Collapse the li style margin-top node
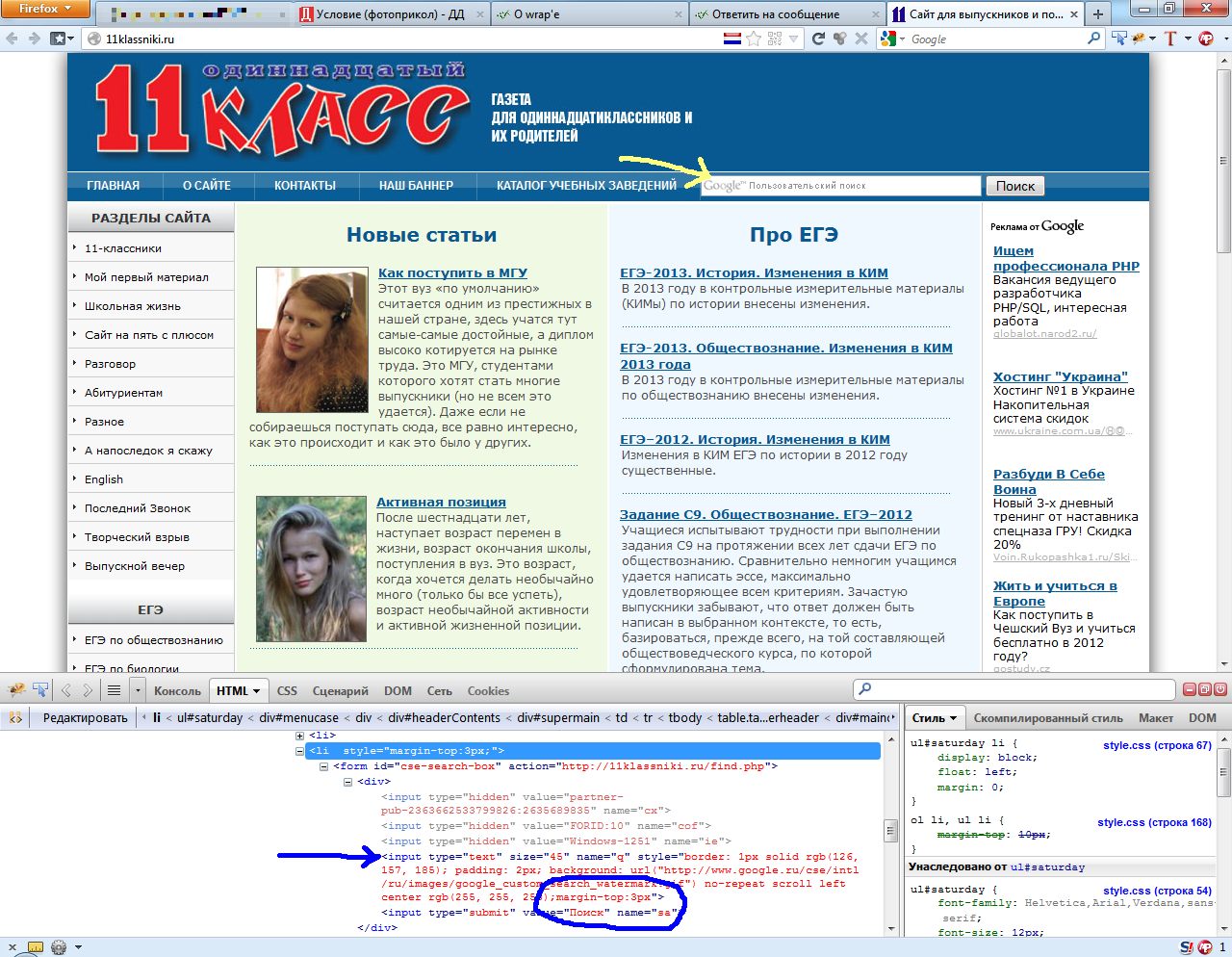Viewport: 1232px width, 957px height. [x=299, y=751]
